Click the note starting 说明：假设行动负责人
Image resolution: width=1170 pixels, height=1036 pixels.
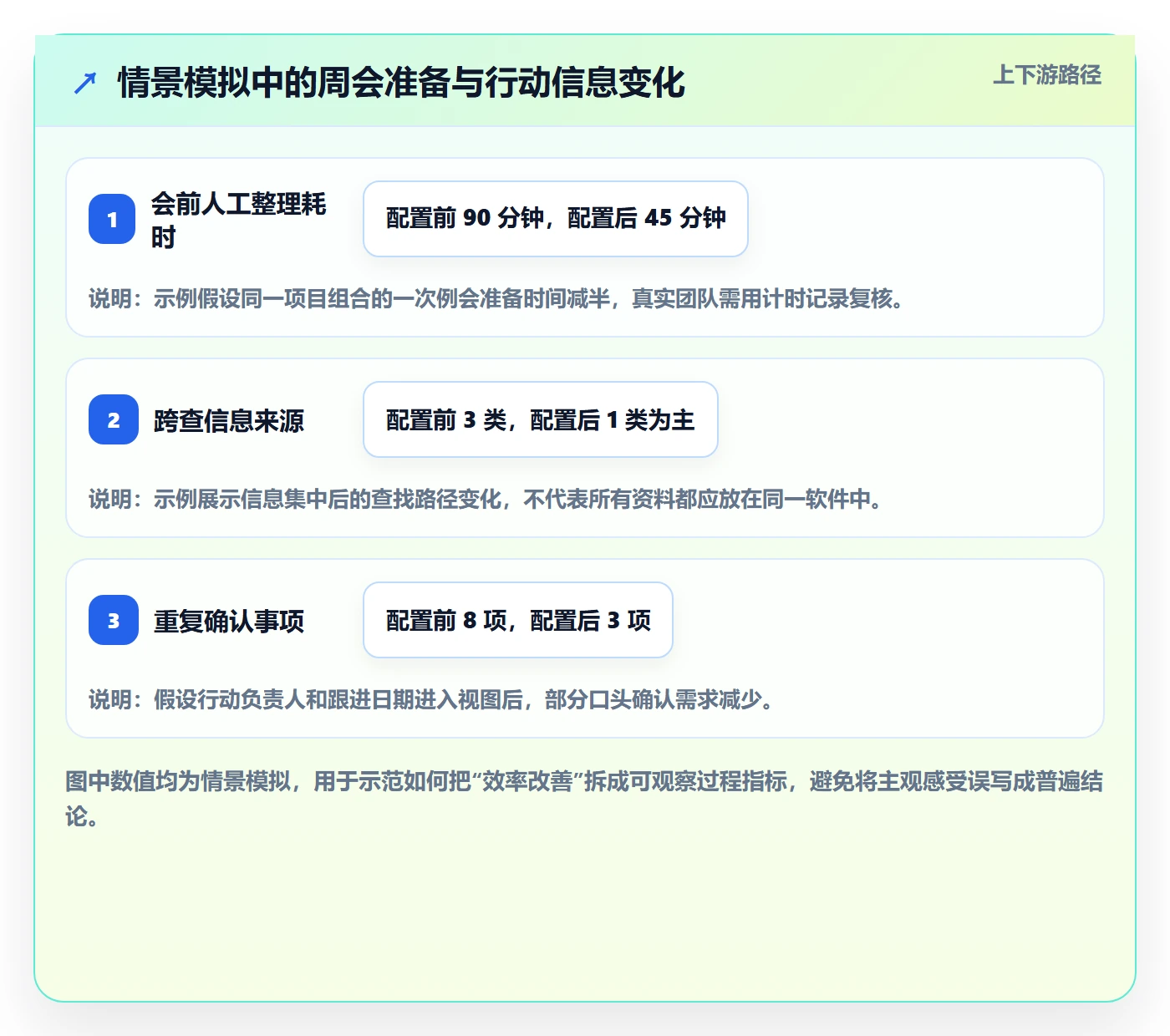coord(431,699)
